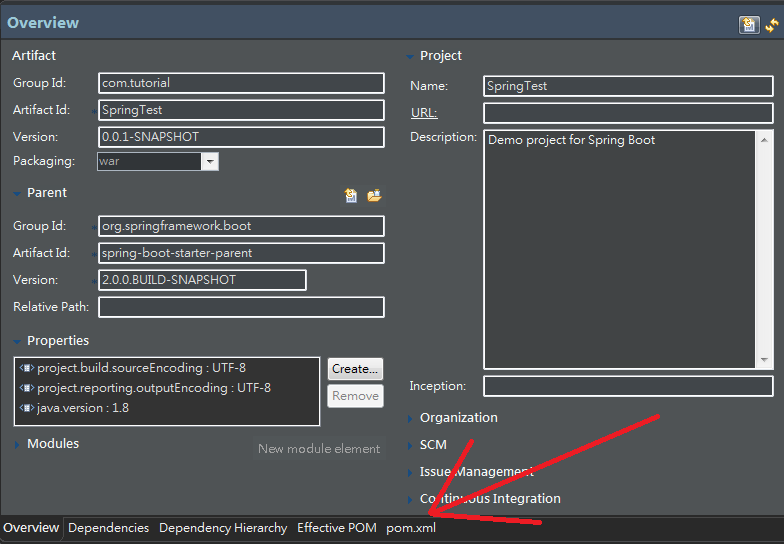Viewport: 784px width, 544px height.
Task: Expand the Issue Management section
Action: tap(410, 472)
